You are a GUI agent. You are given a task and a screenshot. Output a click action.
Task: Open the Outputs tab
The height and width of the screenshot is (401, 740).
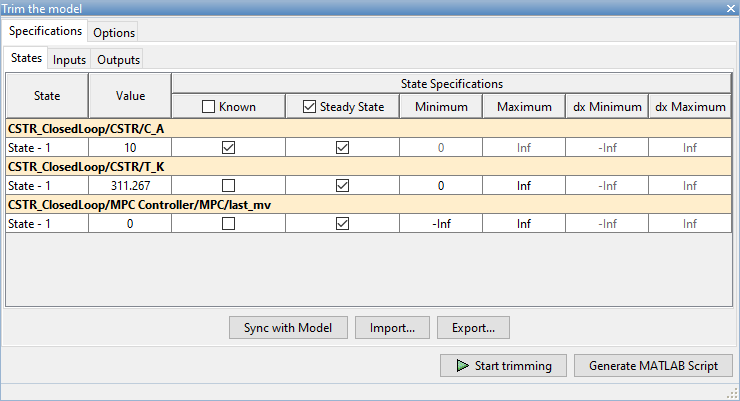[x=119, y=60]
